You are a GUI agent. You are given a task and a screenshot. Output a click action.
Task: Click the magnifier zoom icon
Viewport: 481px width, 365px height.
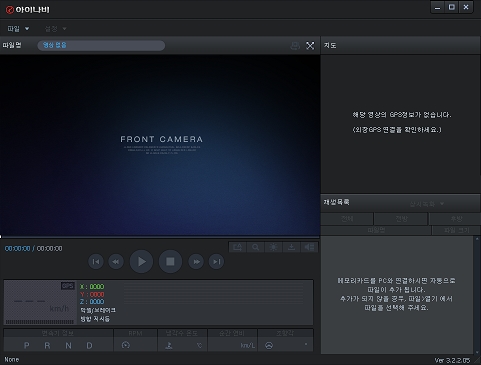point(256,247)
